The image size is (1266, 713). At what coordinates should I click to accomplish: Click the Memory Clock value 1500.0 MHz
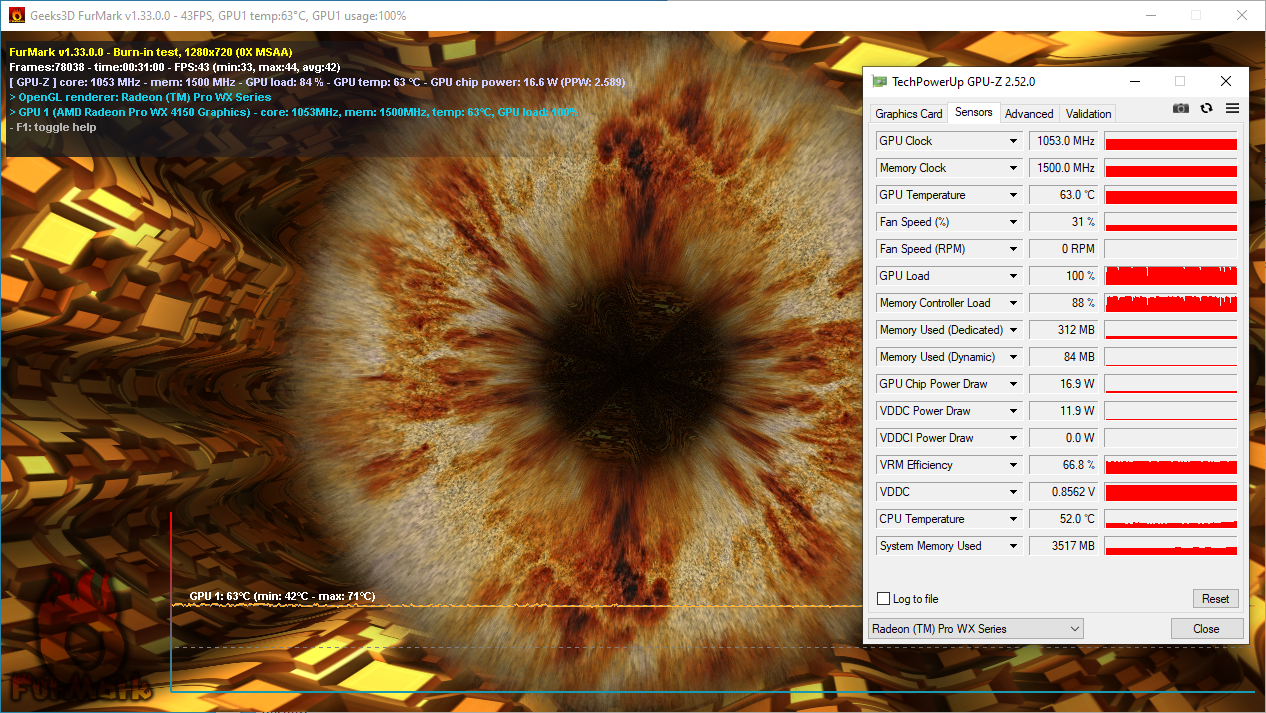[1064, 168]
